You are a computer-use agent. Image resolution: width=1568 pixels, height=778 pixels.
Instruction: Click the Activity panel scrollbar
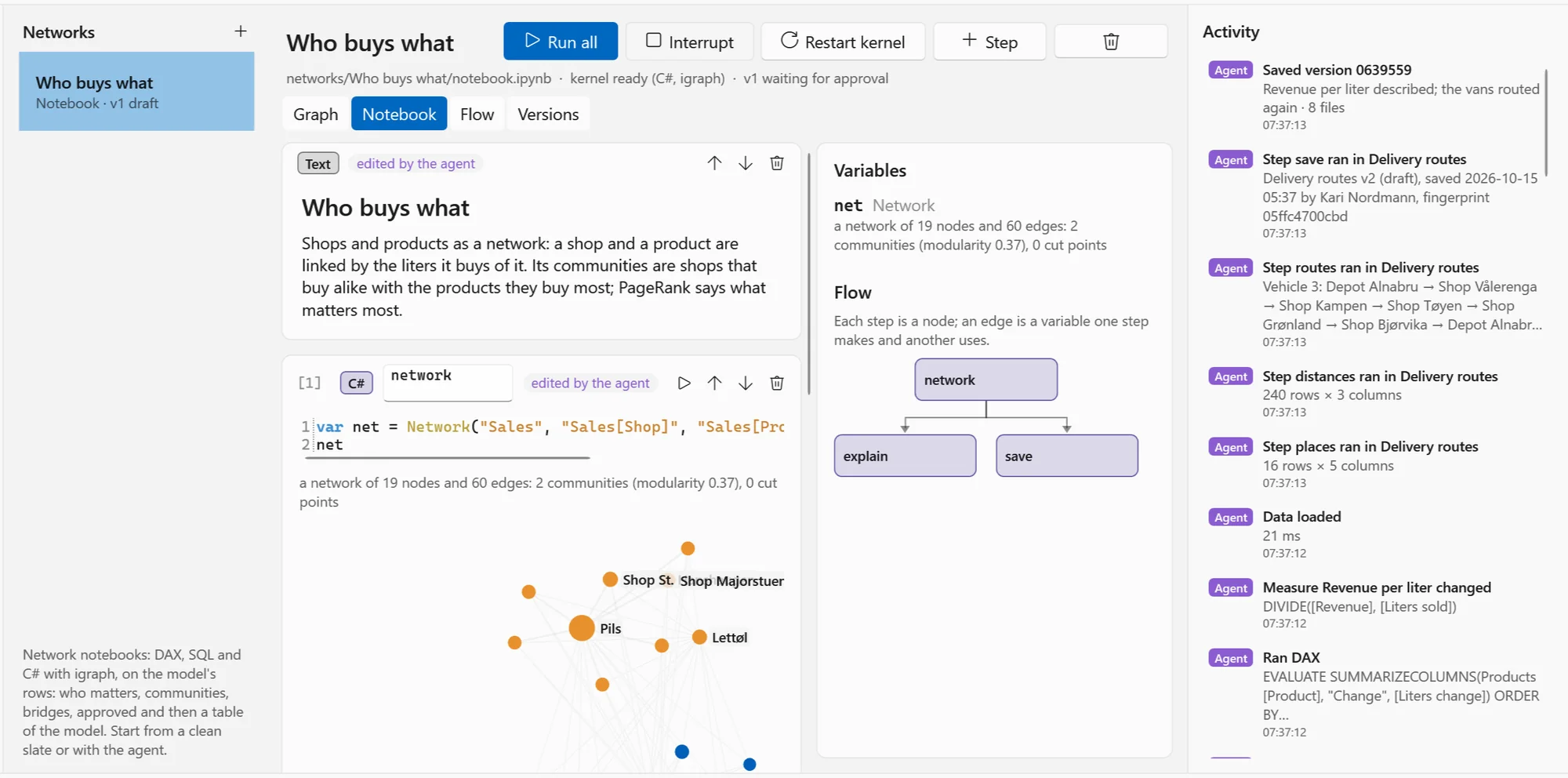coord(1546,122)
